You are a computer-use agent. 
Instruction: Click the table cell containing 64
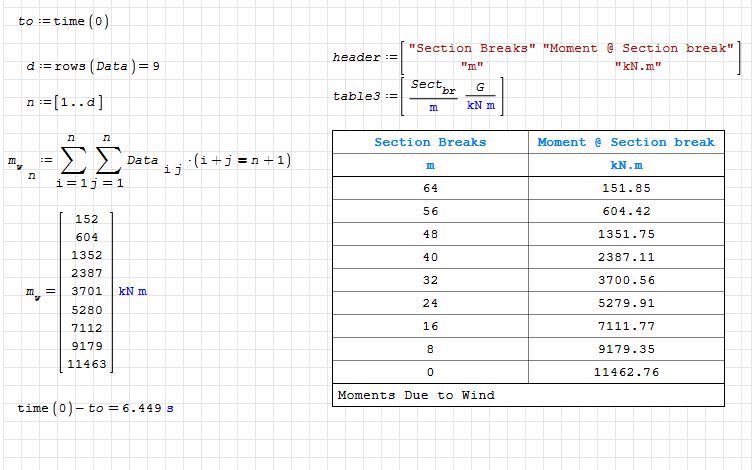430,187
